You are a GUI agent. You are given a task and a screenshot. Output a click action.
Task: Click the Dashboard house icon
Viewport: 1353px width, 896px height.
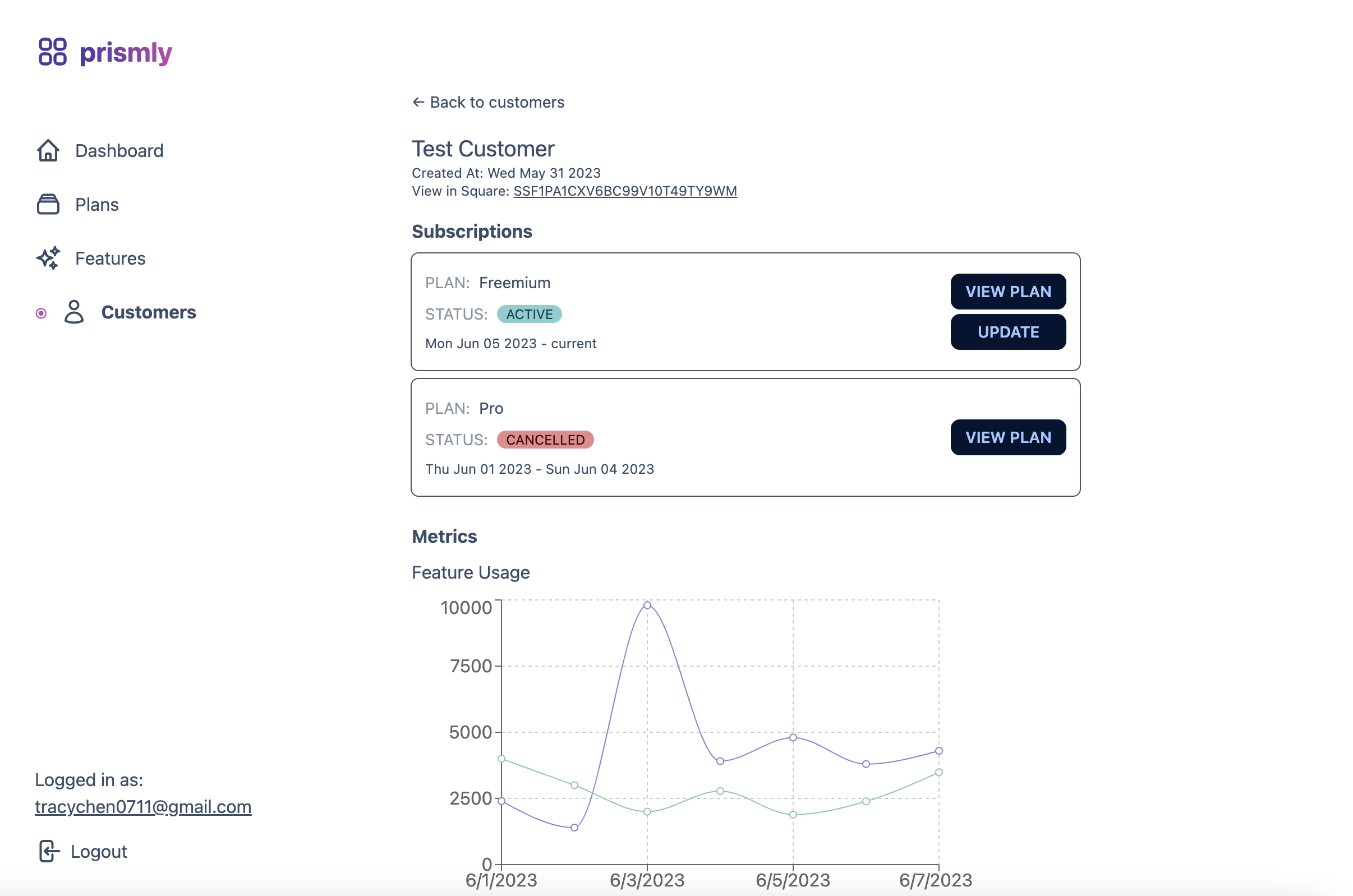tap(48, 151)
